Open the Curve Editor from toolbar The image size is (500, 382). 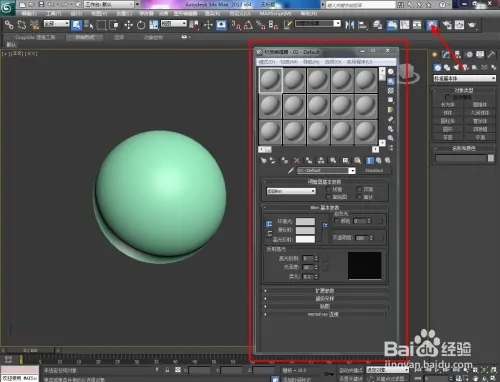click(x=404, y=25)
